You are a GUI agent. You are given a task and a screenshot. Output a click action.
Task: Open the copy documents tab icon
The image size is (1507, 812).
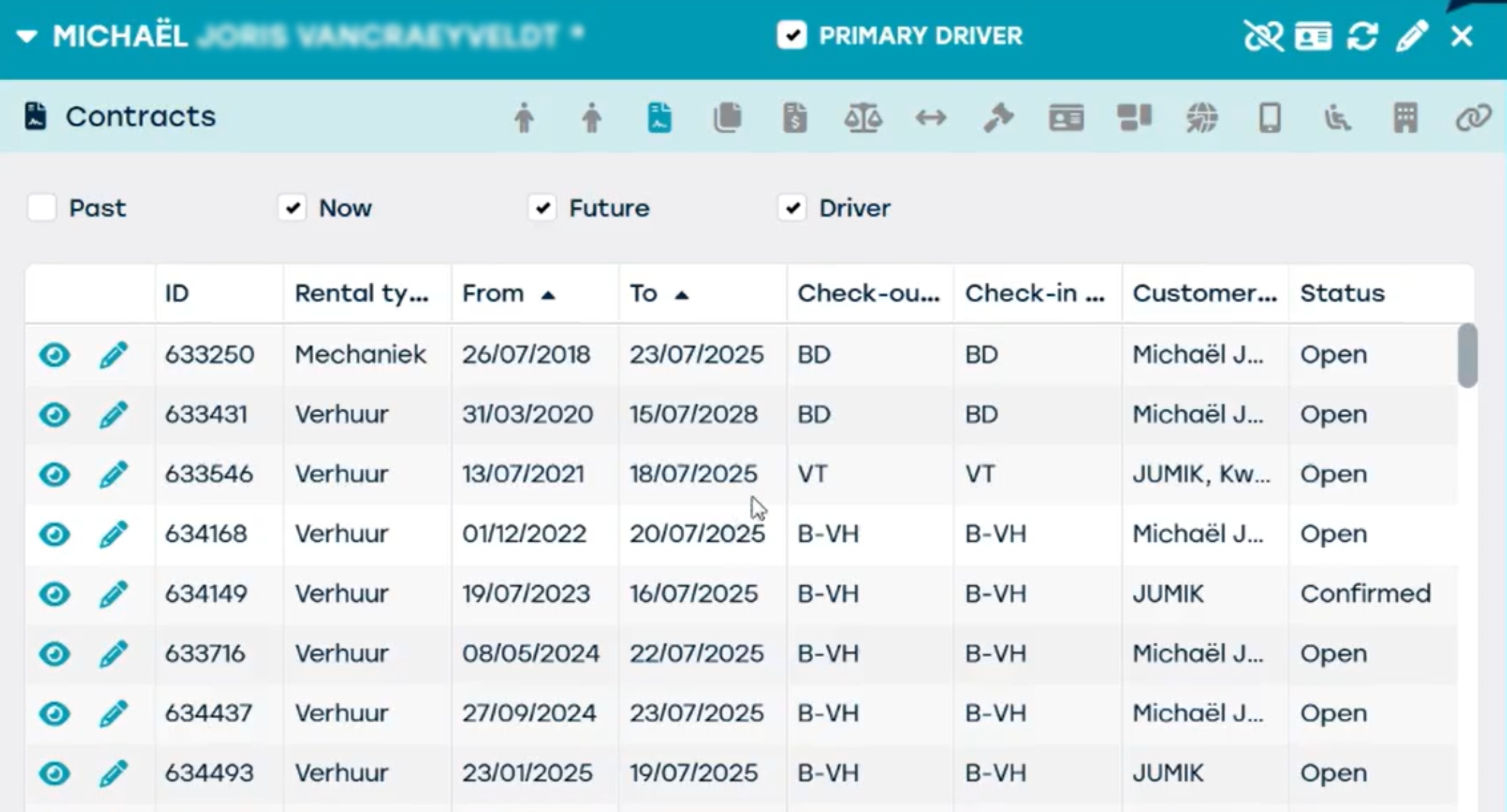click(727, 118)
